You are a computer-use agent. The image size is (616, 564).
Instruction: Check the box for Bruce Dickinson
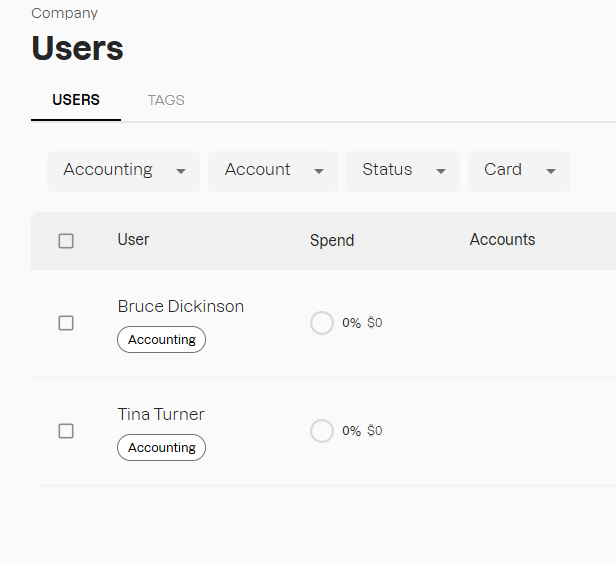click(66, 323)
